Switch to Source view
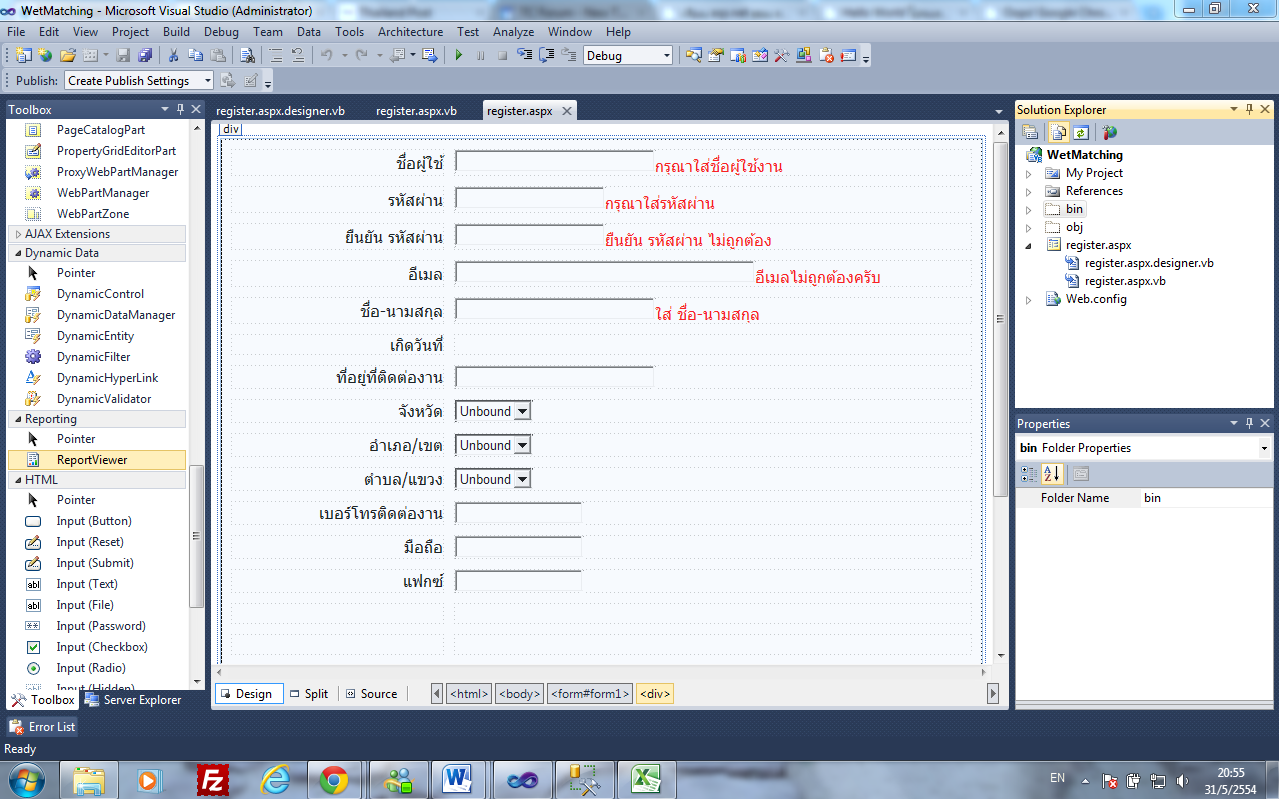The width and height of the screenshot is (1279, 799). (x=372, y=694)
